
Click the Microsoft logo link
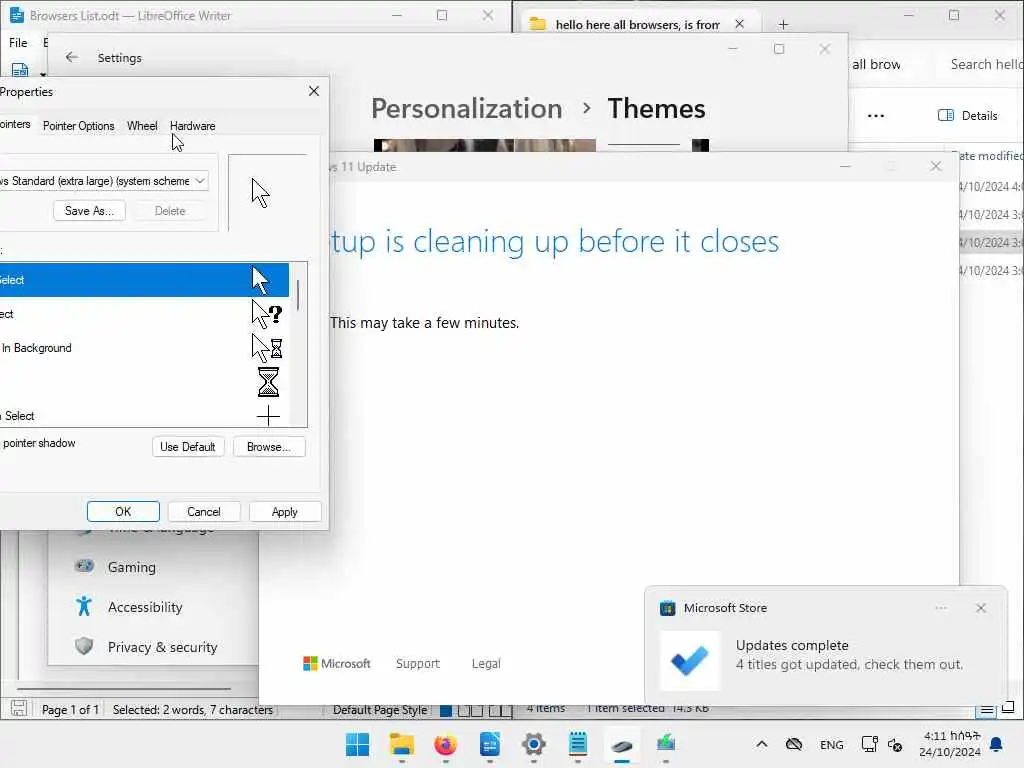pos(336,663)
